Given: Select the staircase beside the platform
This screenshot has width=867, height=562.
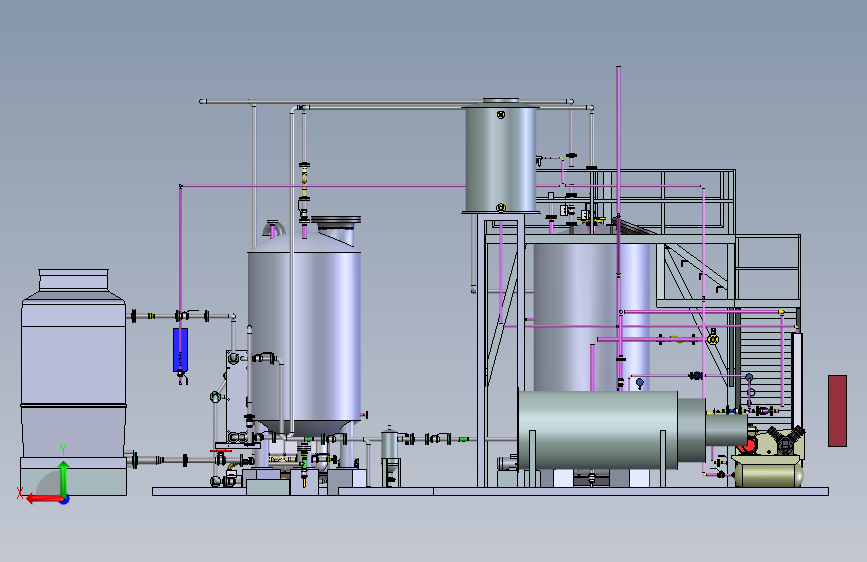Looking at the screenshot, I should click(x=766, y=368).
